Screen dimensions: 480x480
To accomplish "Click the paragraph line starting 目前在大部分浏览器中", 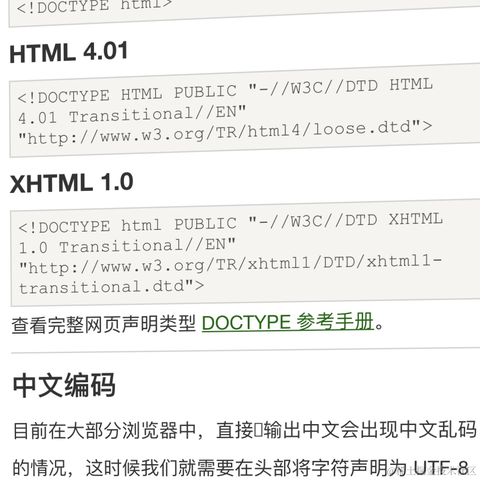I will click(x=245, y=430).
